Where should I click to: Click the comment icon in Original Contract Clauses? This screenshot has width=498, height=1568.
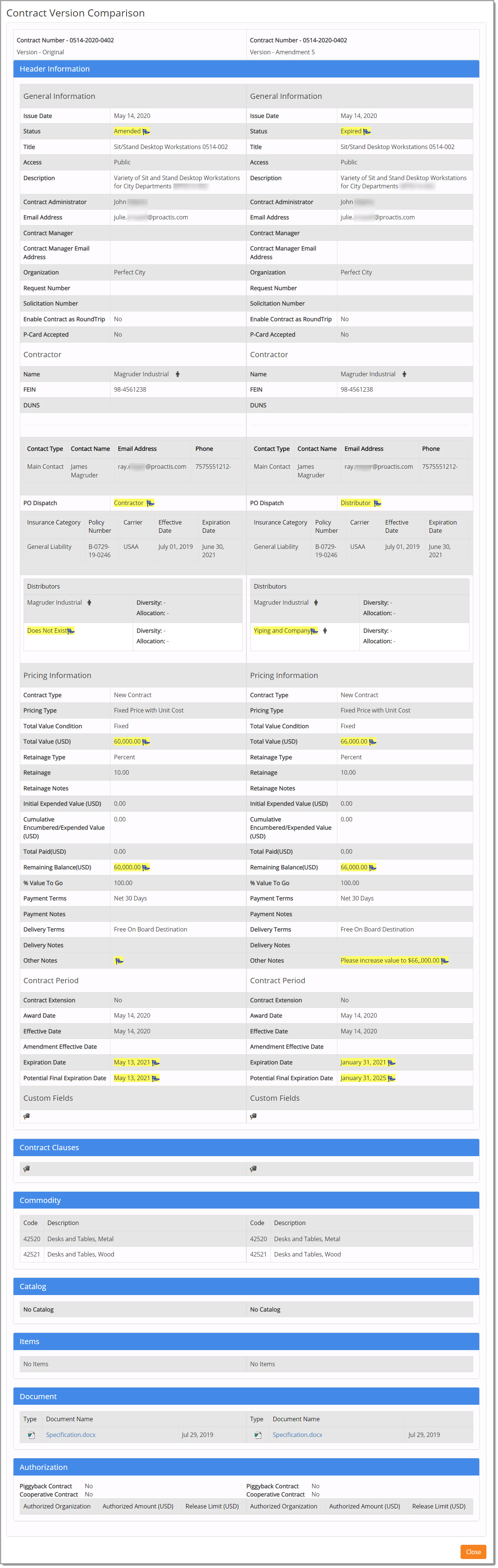27,1169
